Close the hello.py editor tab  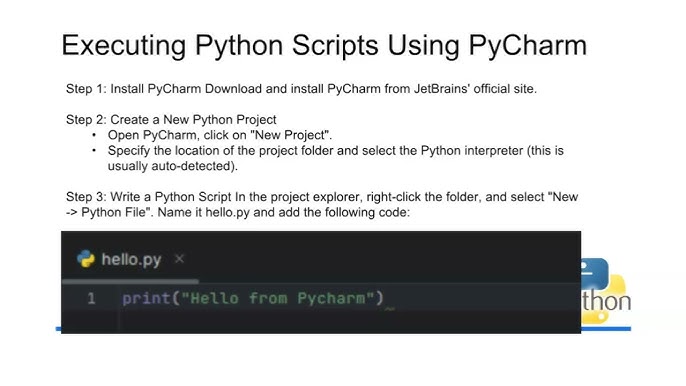[179, 259]
